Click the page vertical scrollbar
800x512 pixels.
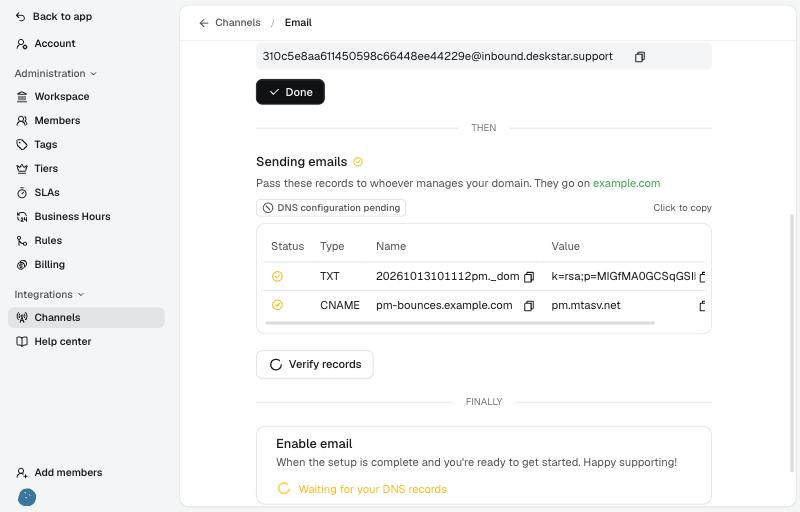[x=792, y=344]
